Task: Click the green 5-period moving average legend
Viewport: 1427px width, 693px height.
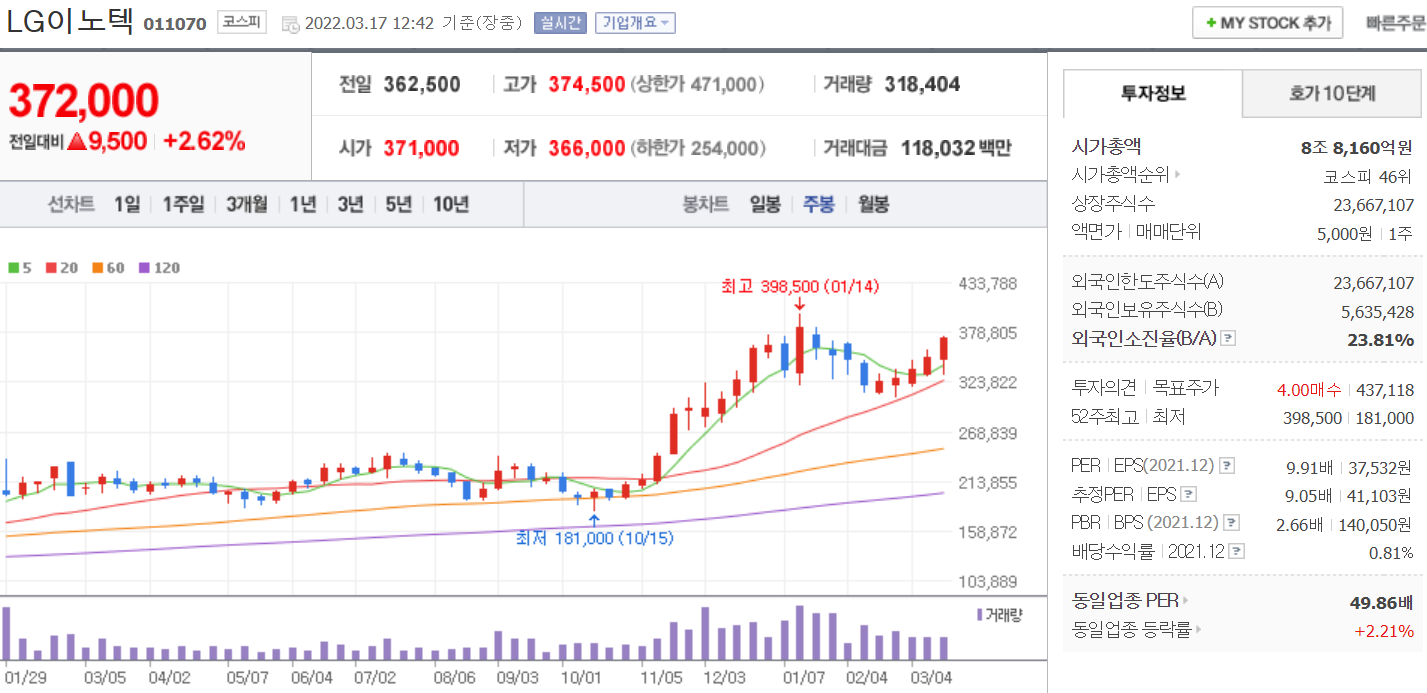Action: 20,268
